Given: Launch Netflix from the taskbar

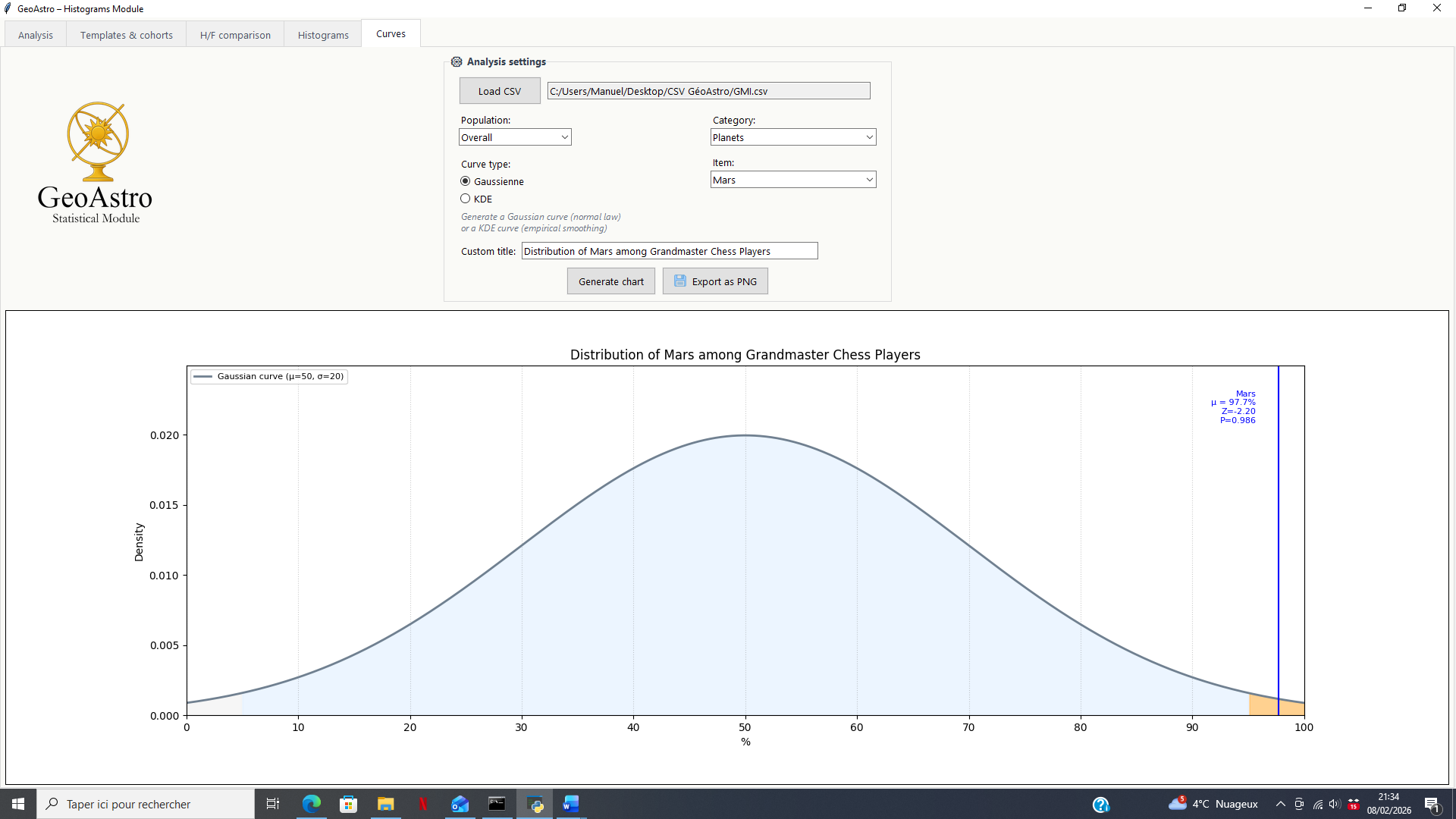Looking at the screenshot, I should point(422,804).
